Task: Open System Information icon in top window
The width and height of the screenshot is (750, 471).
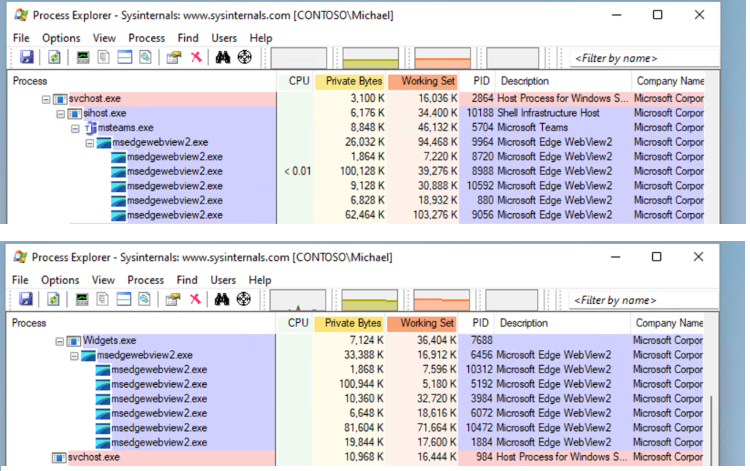Action: click(83, 57)
